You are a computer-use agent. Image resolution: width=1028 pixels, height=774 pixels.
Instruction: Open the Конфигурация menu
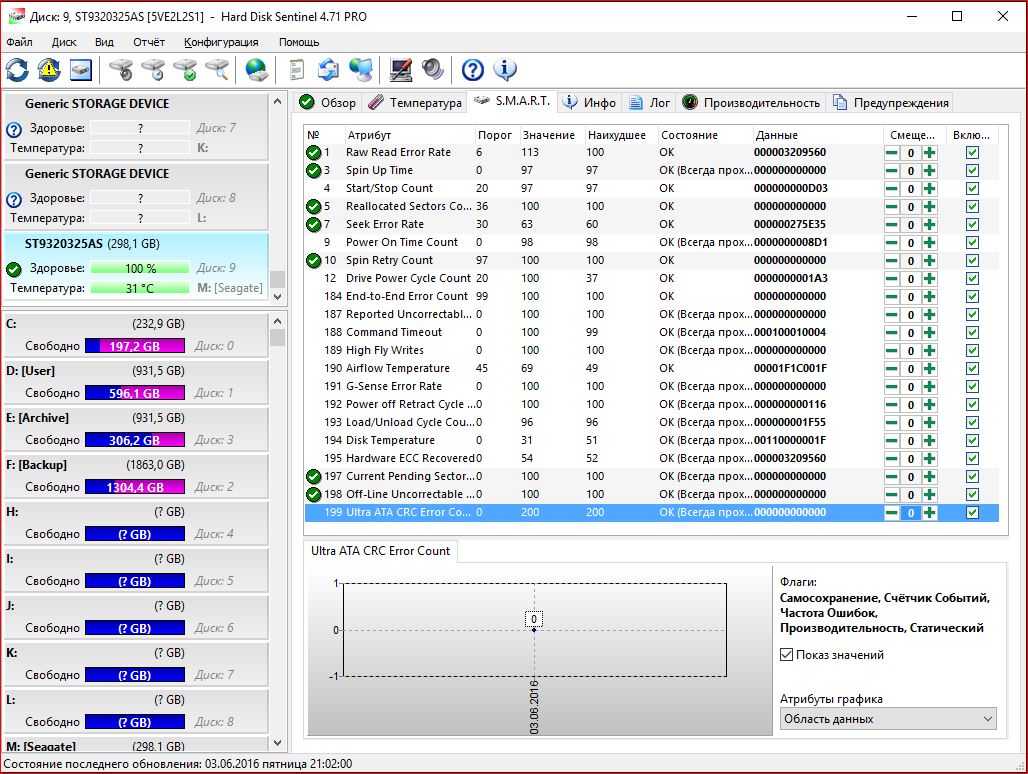coord(221,42)
